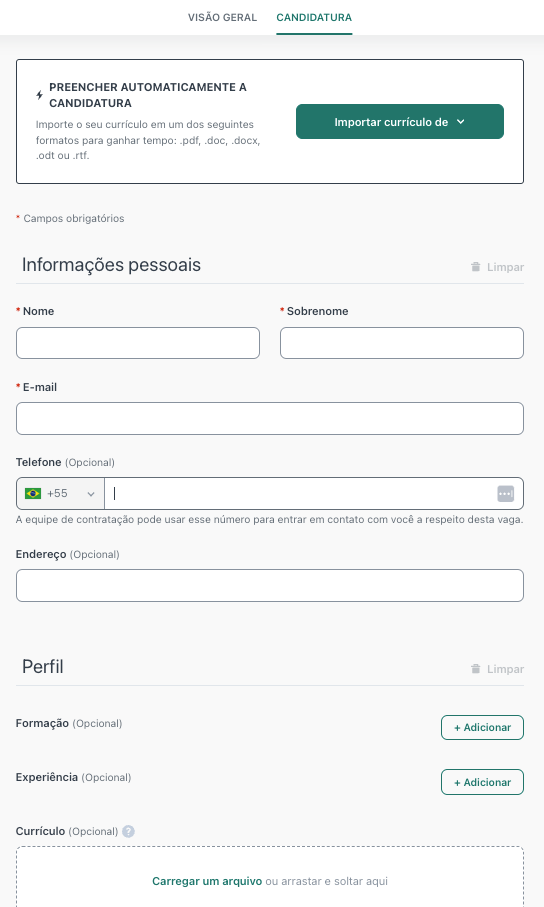Image resolution: width=544 pixels, height=907 pixels.
Task: Select the Candidatura tab
Action: click(x=314, y=17)
